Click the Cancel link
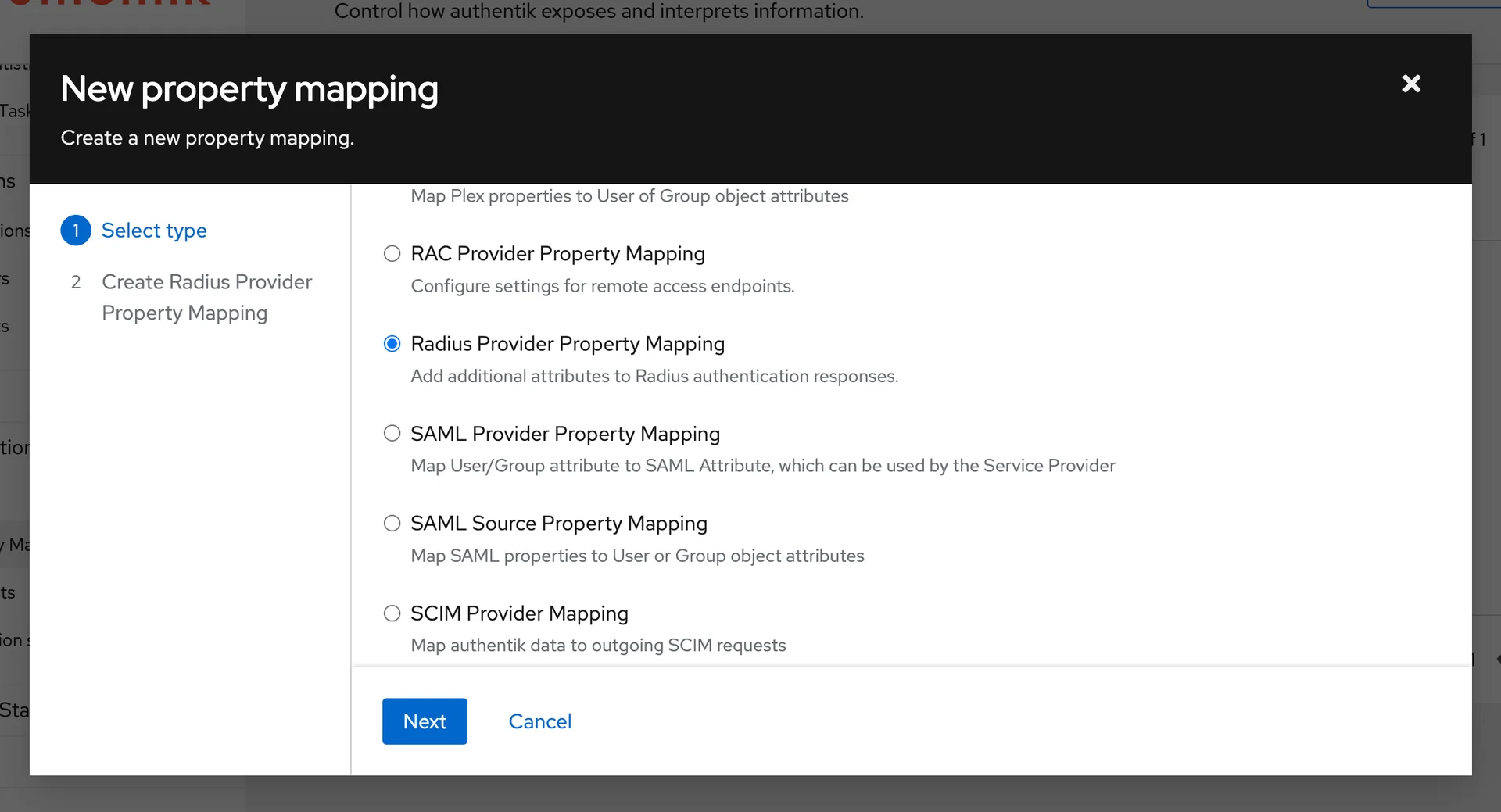Image resolution: width=1501 pixels, height=812 pixels. (539, 721)
